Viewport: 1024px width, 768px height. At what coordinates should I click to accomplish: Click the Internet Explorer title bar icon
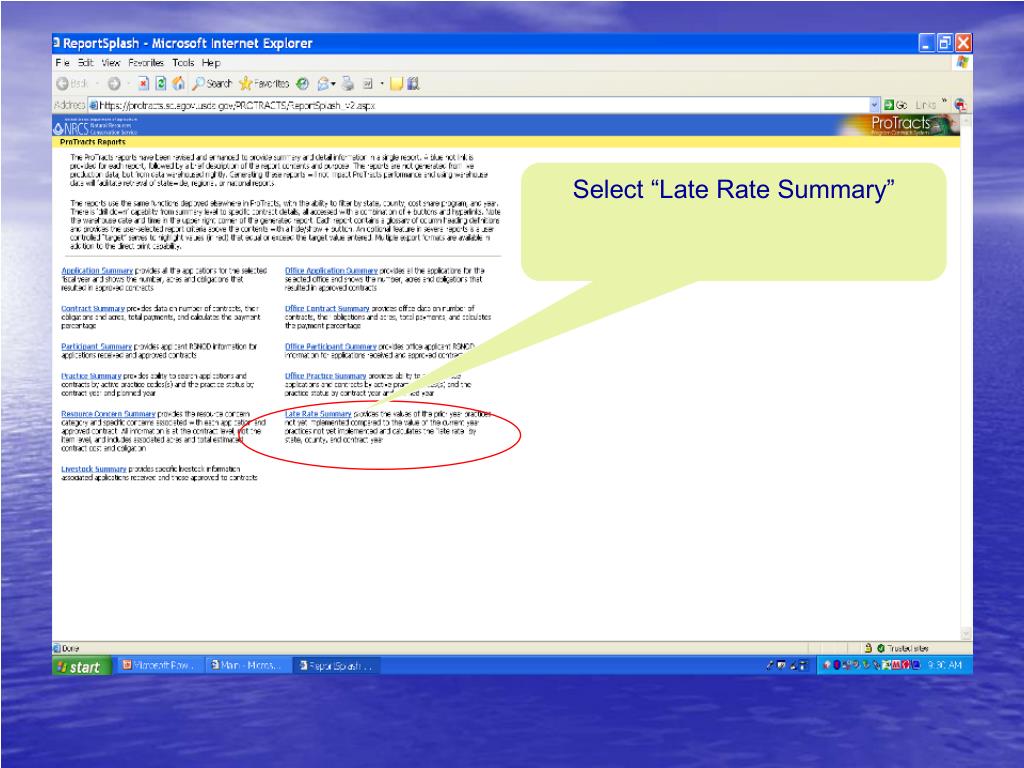[x=57, y=43]
